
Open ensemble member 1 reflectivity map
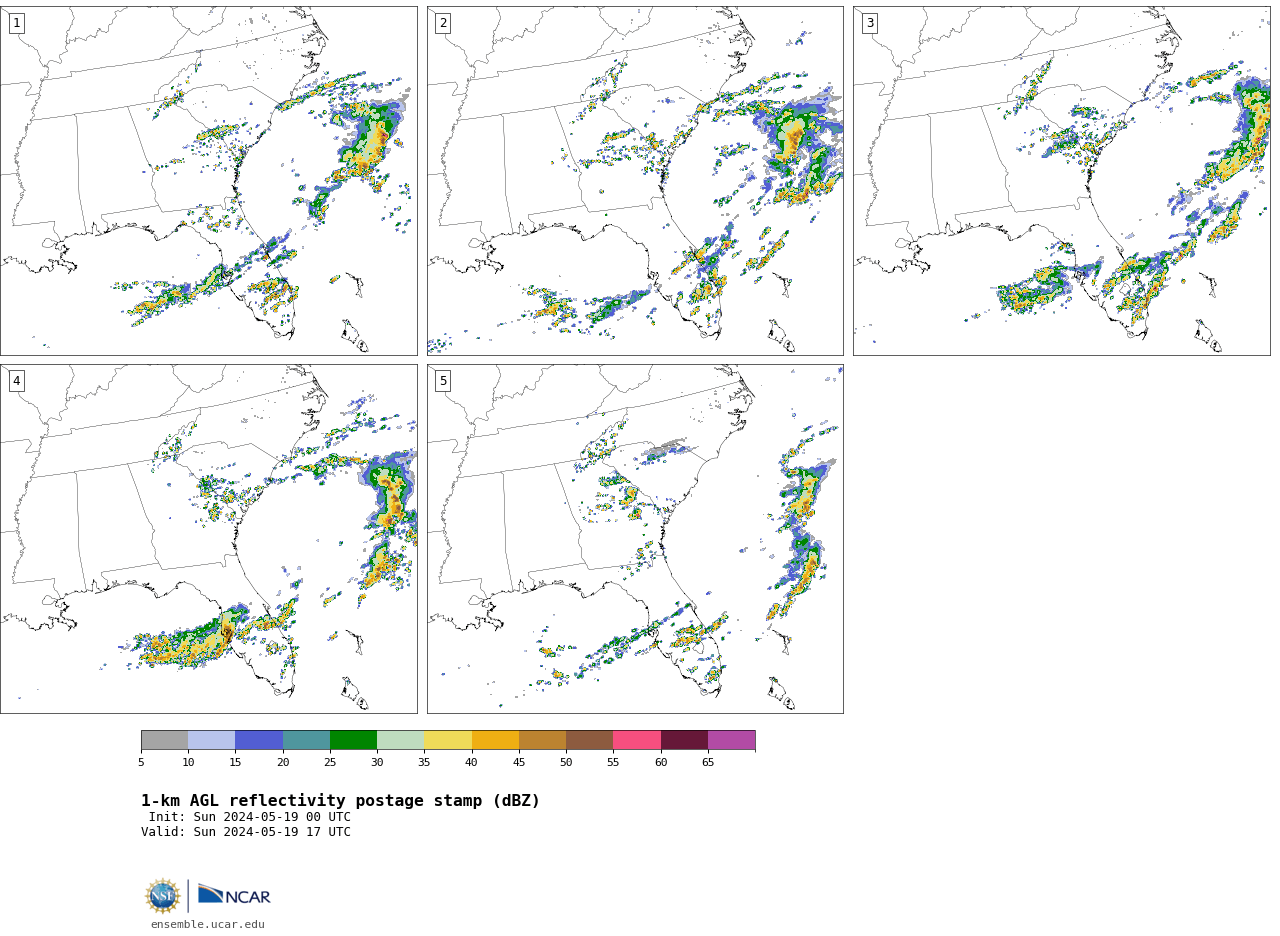208,181
